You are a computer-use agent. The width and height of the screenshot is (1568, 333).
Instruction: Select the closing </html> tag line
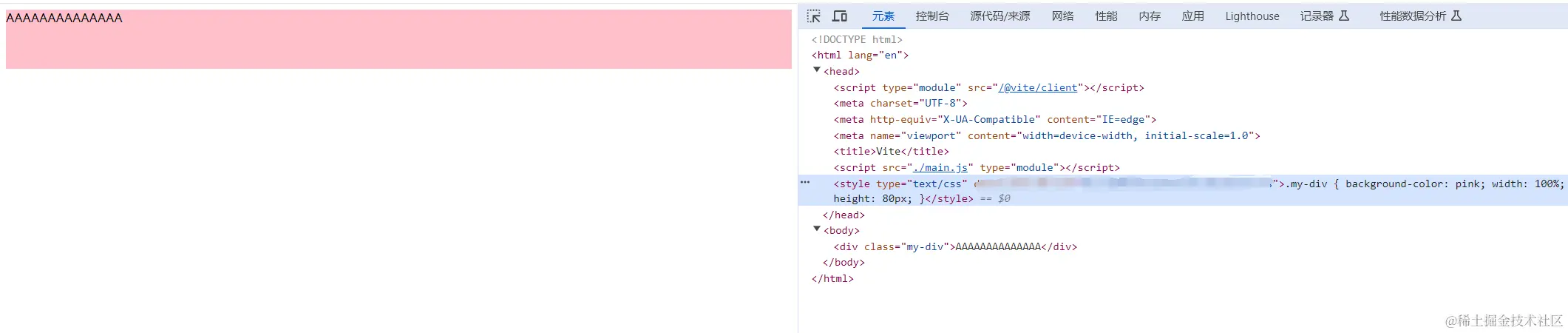(832, 278)
